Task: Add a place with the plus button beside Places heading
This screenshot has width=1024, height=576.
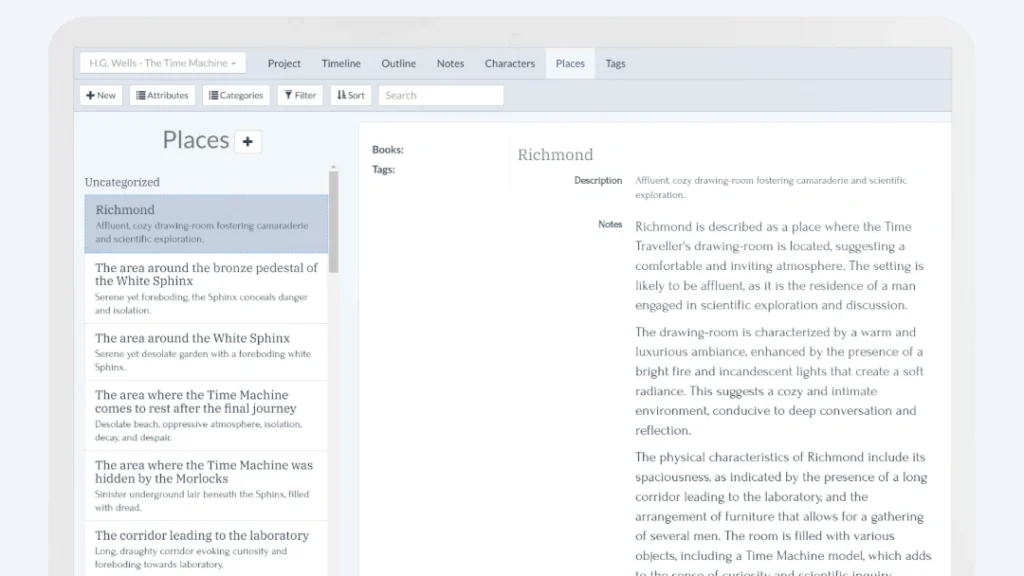Action: point(248,141)
